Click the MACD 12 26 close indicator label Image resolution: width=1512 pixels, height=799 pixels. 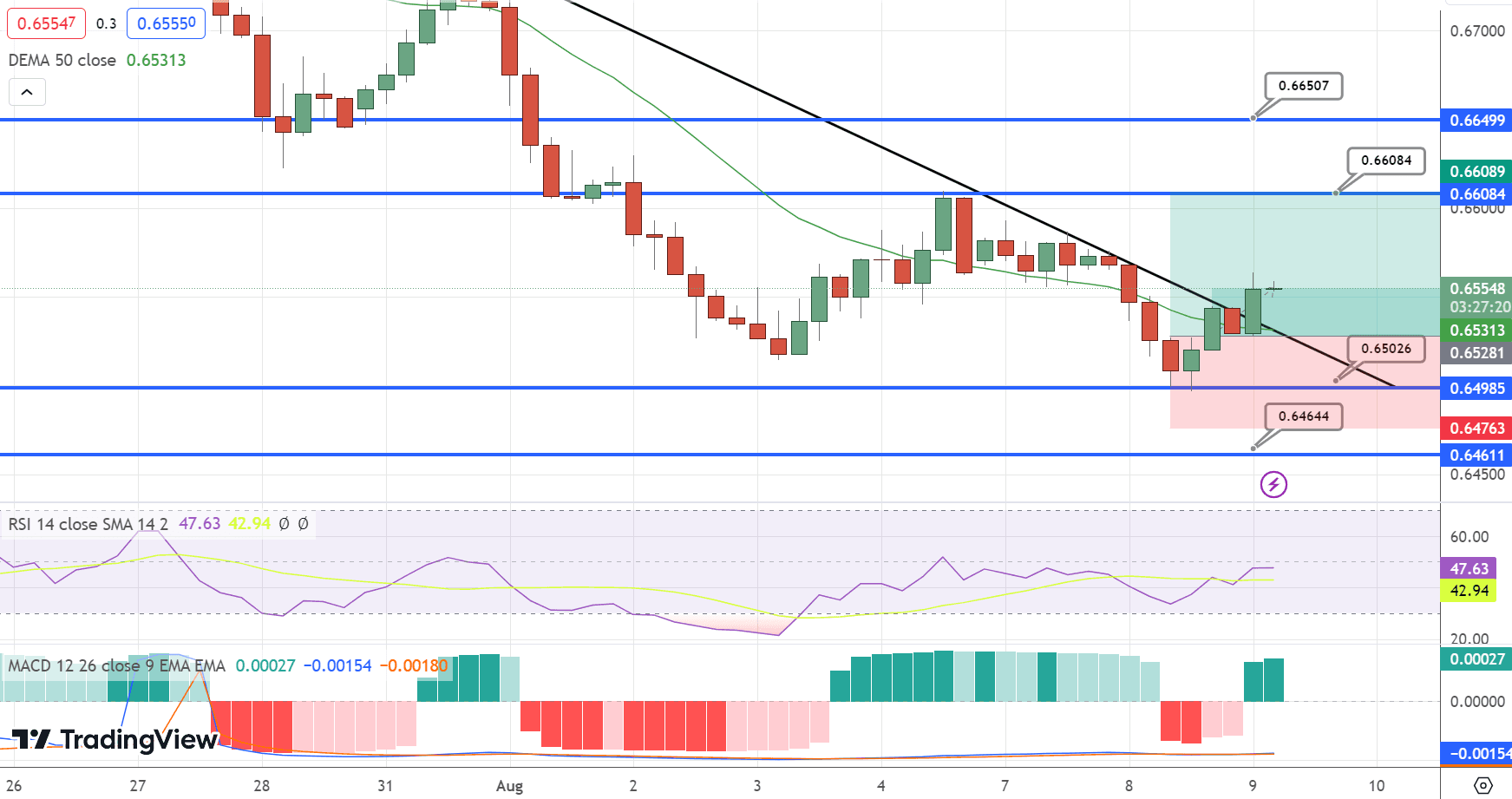click(117, 666)
